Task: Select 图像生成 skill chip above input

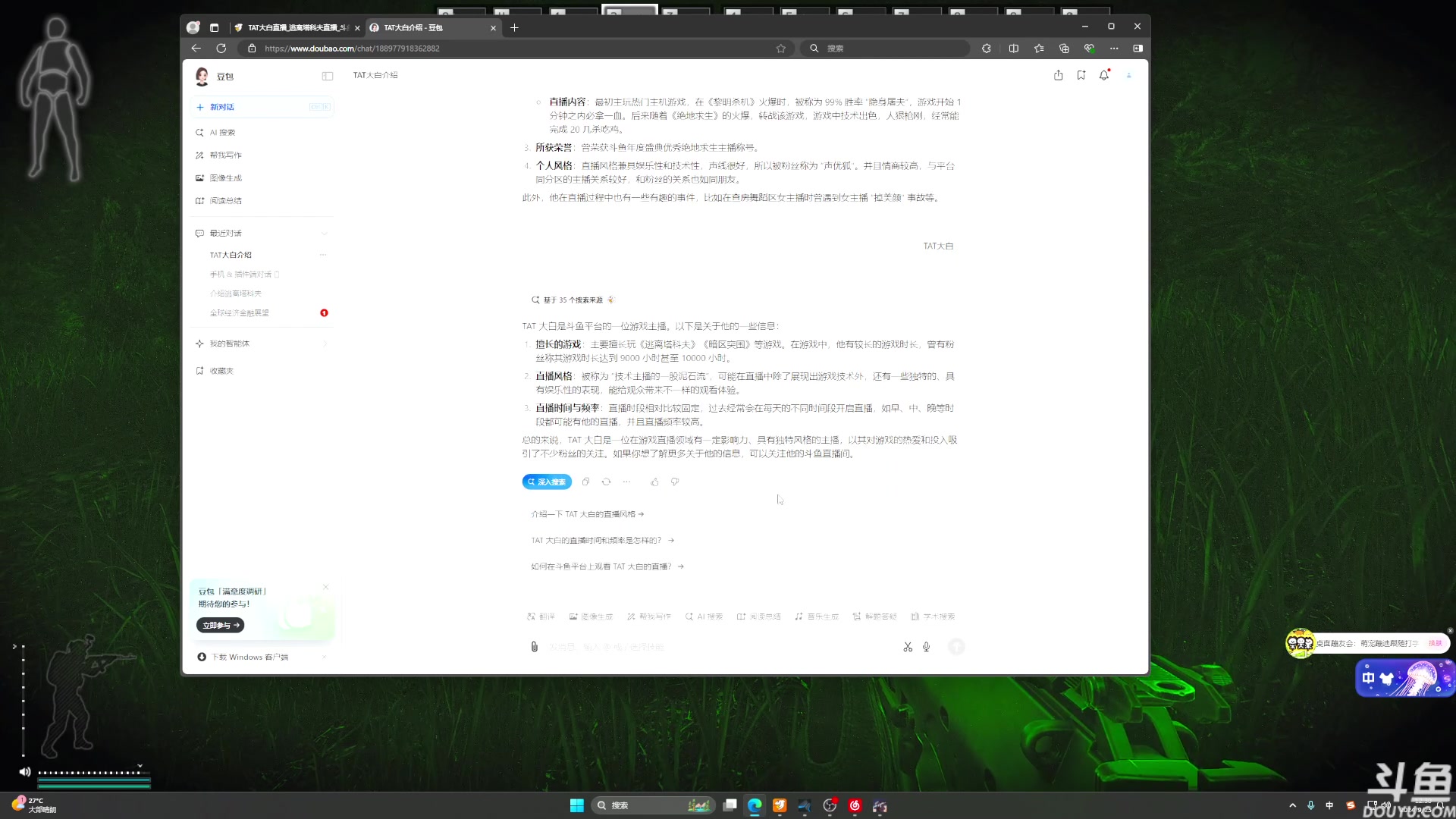Action: (x=591, y=617)
